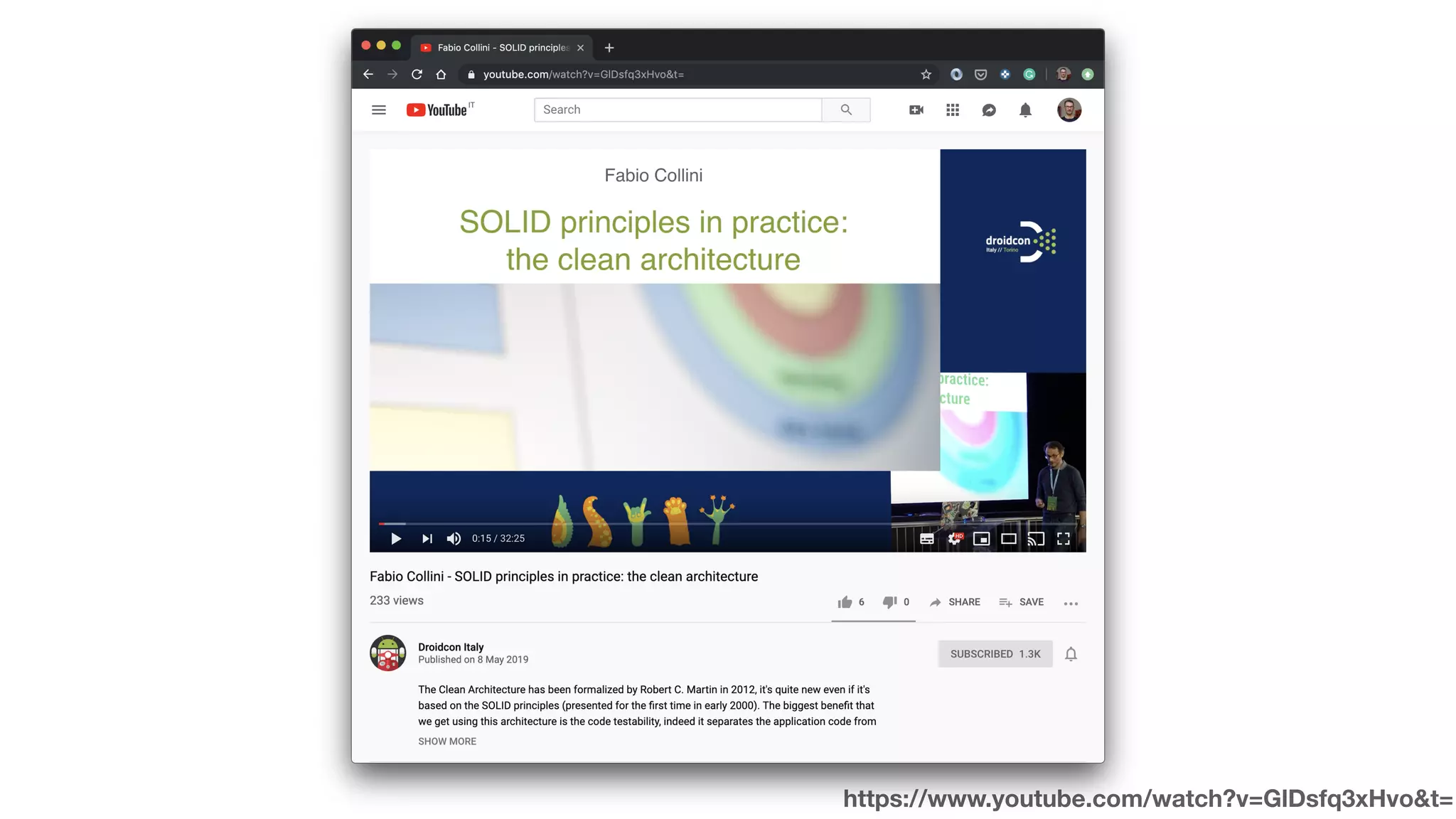The image size is (1456, 819).
Task: Open the three-dot more actions menu
Action: (x=1071, y=603)
